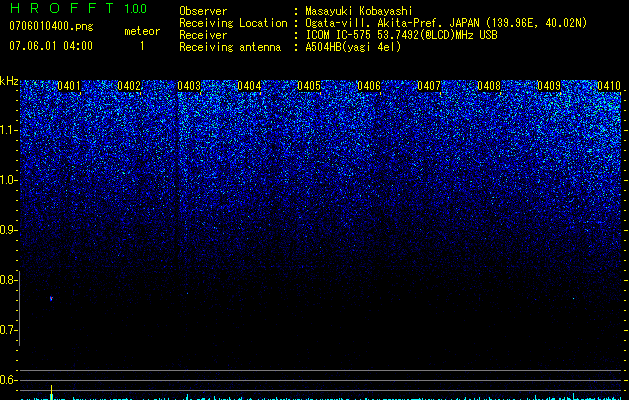Click the 0406 time marker
The width and height of the screenshot is (629, 400).
[369, 86]
